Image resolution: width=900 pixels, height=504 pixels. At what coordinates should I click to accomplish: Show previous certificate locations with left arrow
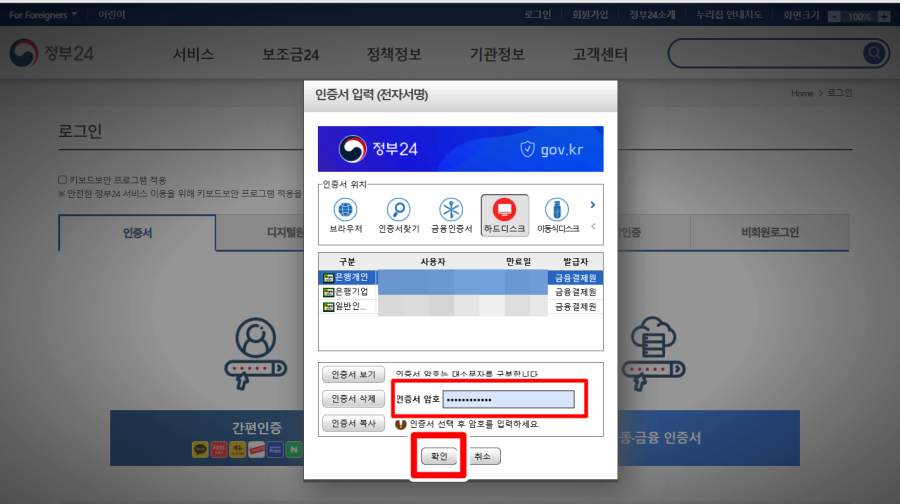(x=593, y=226)
